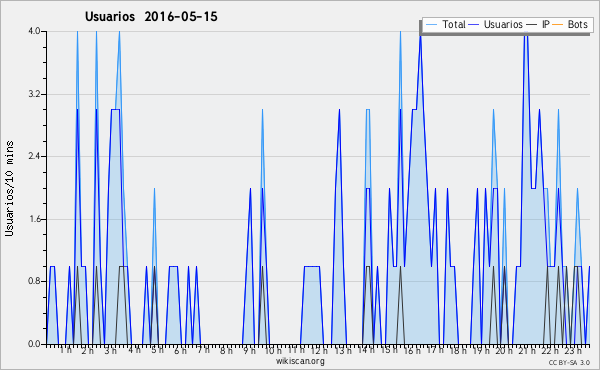Click the dark blue Usuarios legend line
Viewport: 600px width, 370px height.
coord(474,25)
